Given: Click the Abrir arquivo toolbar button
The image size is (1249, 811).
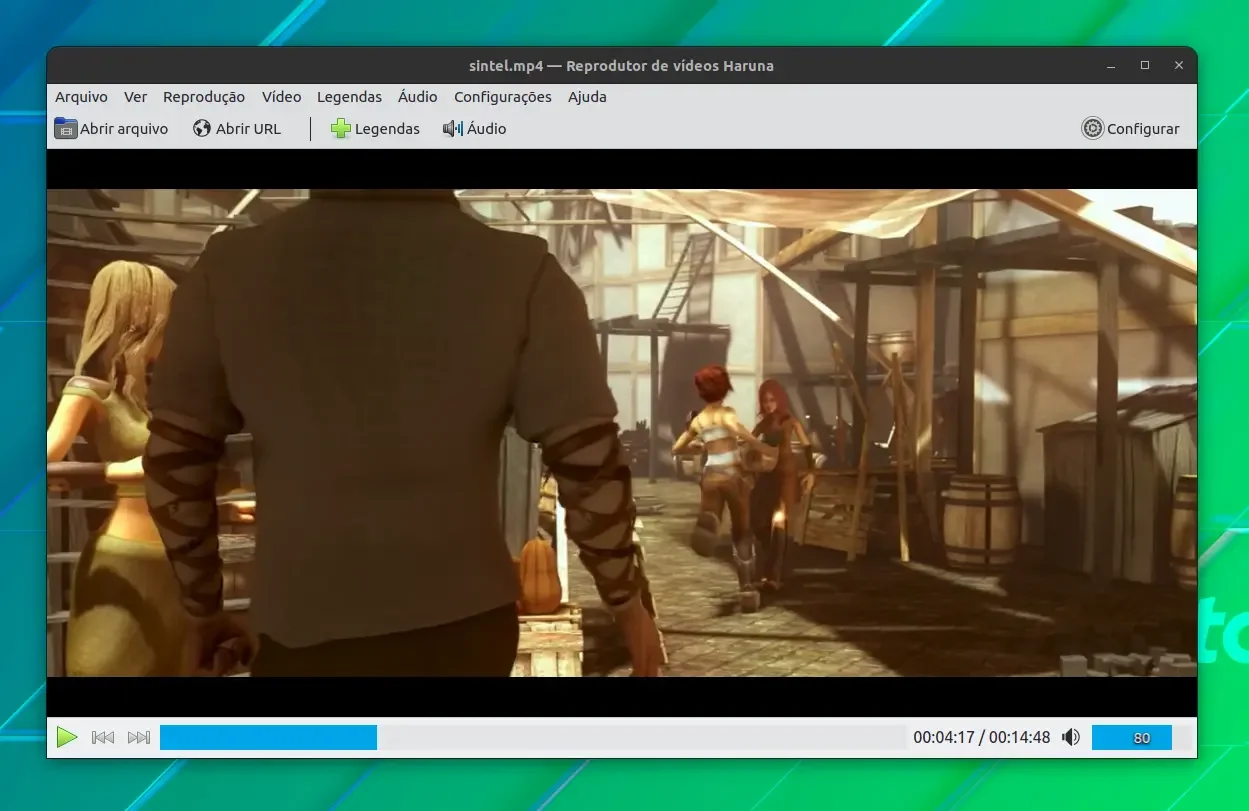Looking at the screenshot, I should pyautogui.click(x=111, y=128).
